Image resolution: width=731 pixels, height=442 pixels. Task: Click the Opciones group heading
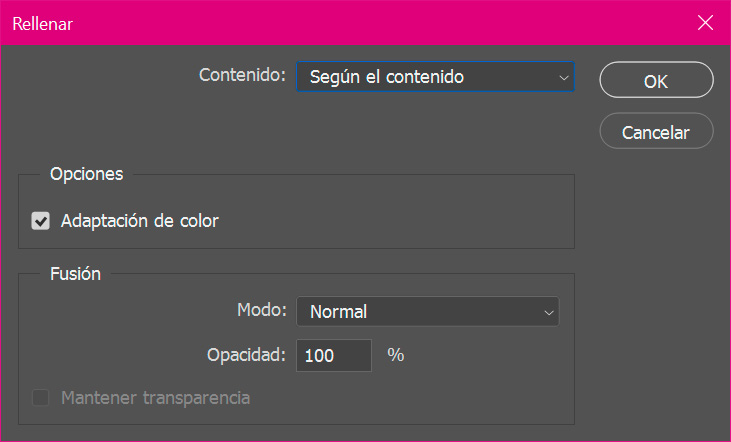pos(87,174)
